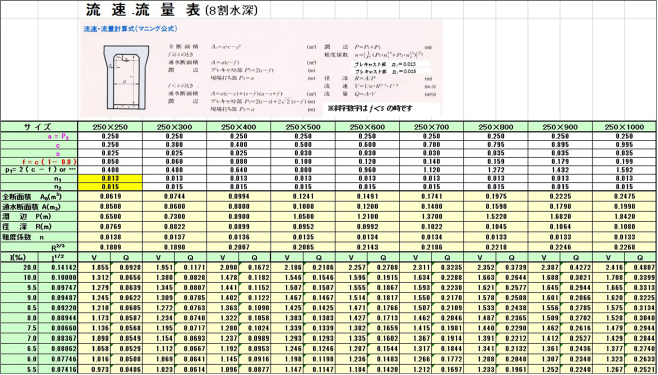Select the 0.07746 cell in I^1/2 column

click(58, 359)
